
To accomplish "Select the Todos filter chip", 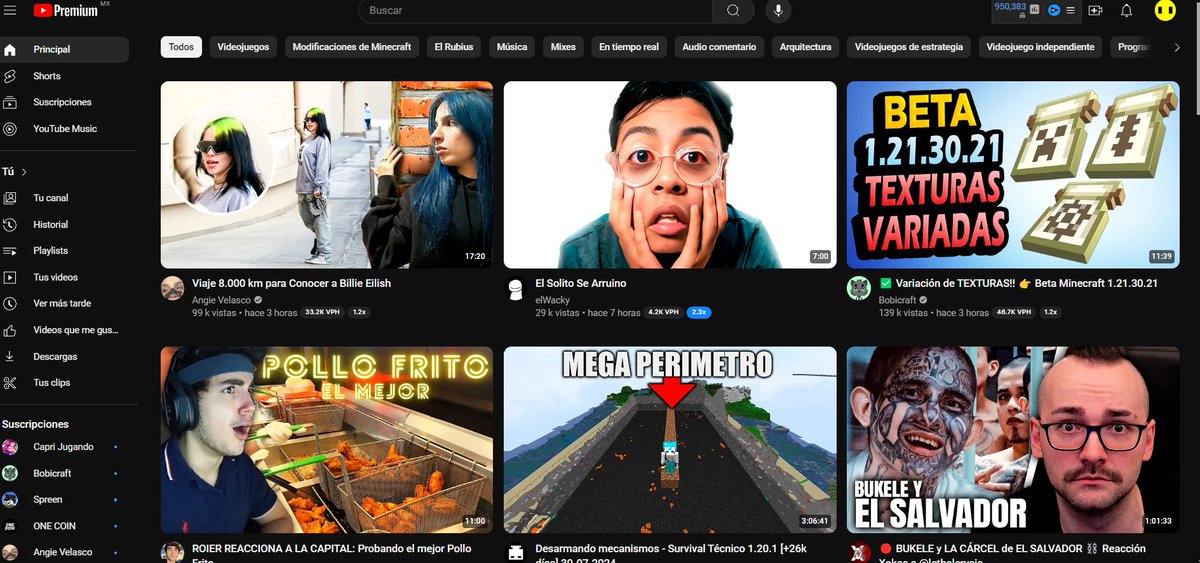I will 181,47.
